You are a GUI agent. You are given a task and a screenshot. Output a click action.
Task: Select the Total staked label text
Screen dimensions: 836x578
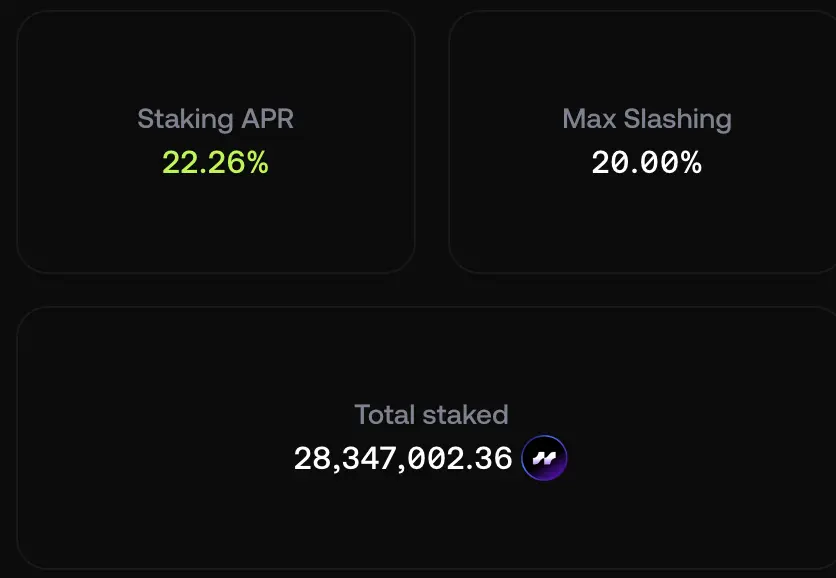click(x=431, y=415)
